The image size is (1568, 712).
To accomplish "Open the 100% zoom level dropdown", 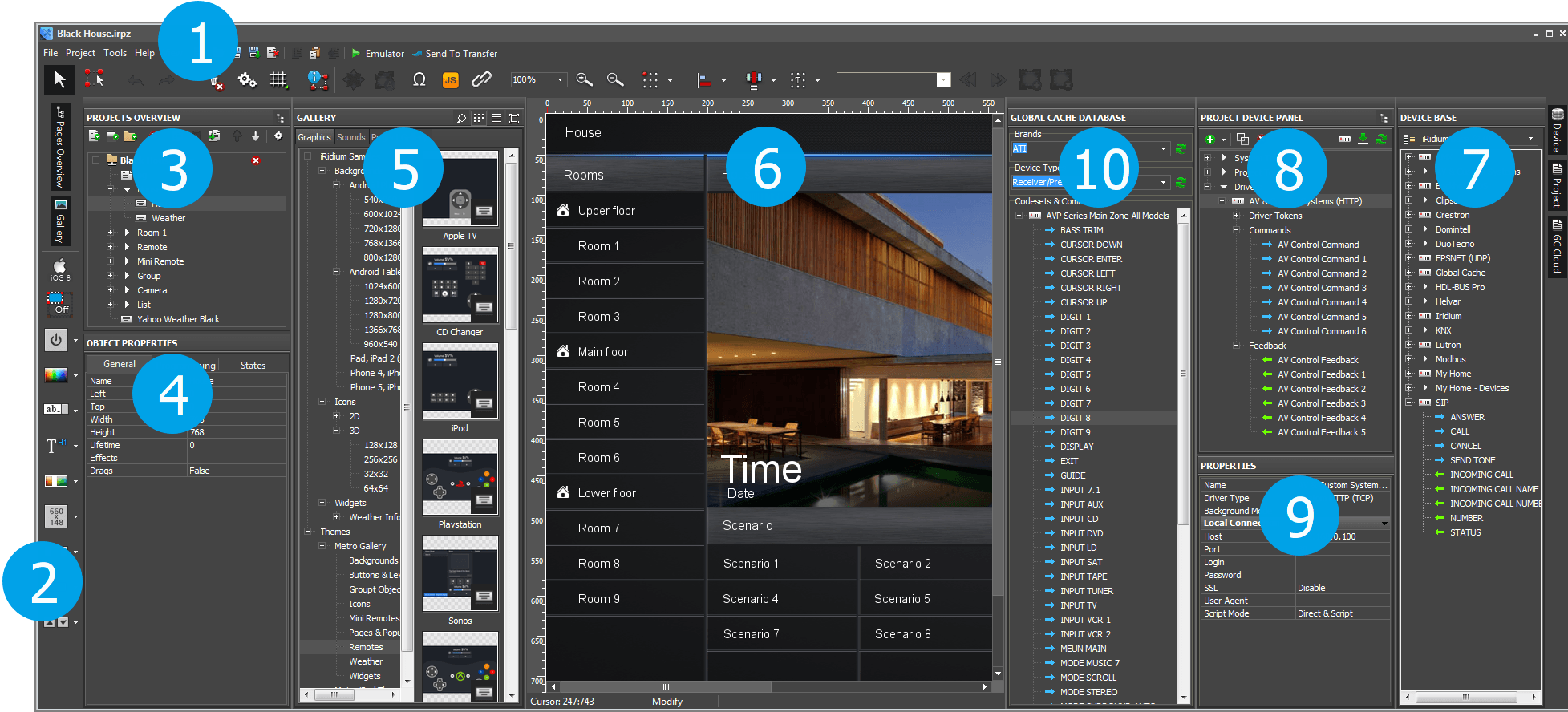I will [x=561, y=79].
